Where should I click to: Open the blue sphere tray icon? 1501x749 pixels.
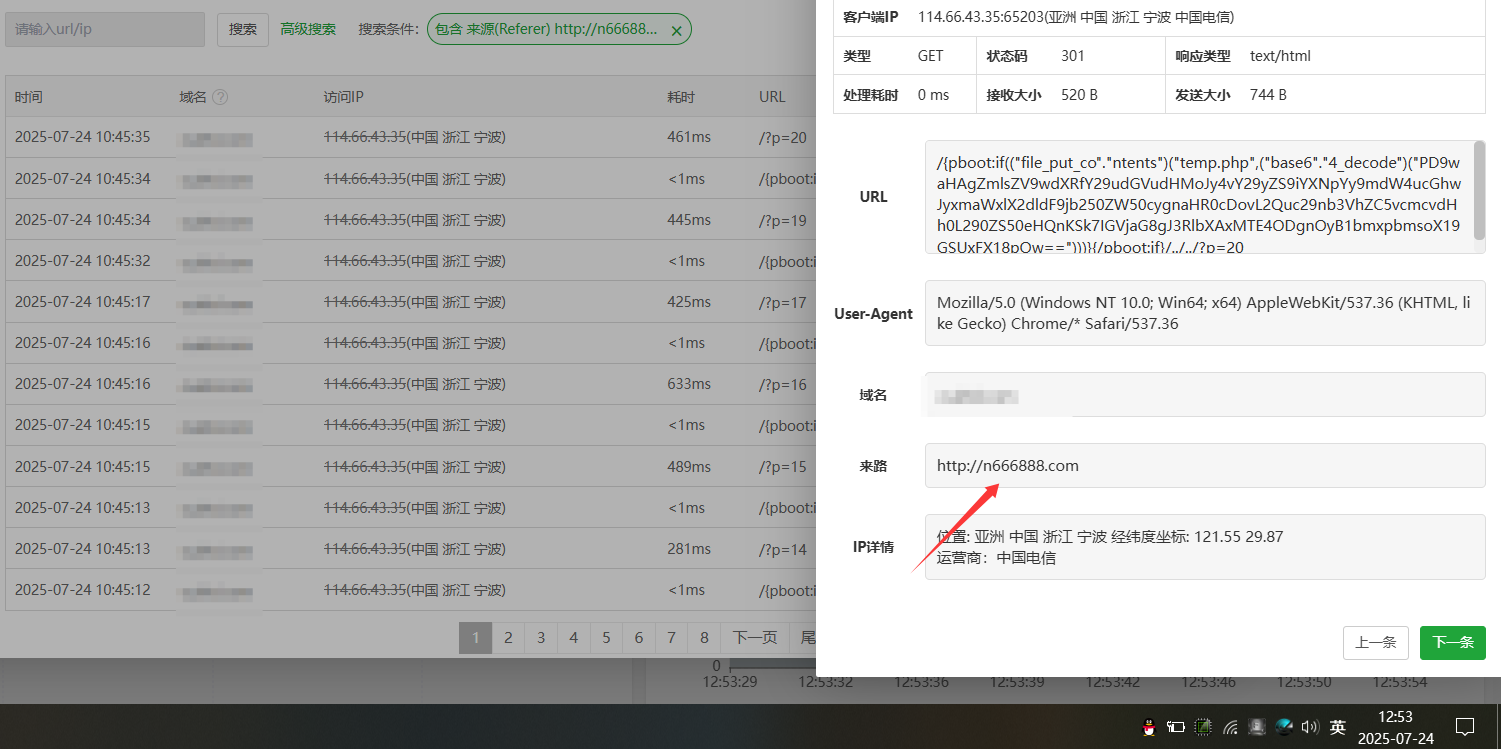click(1284, 727)
